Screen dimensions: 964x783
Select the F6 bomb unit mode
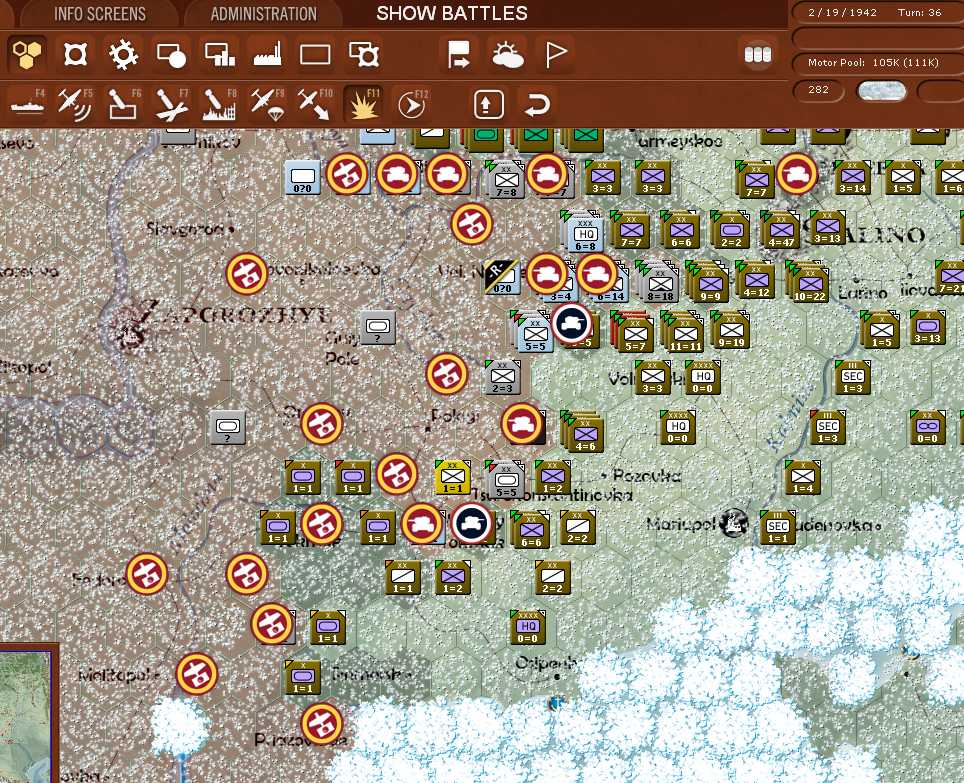[123, 103]
